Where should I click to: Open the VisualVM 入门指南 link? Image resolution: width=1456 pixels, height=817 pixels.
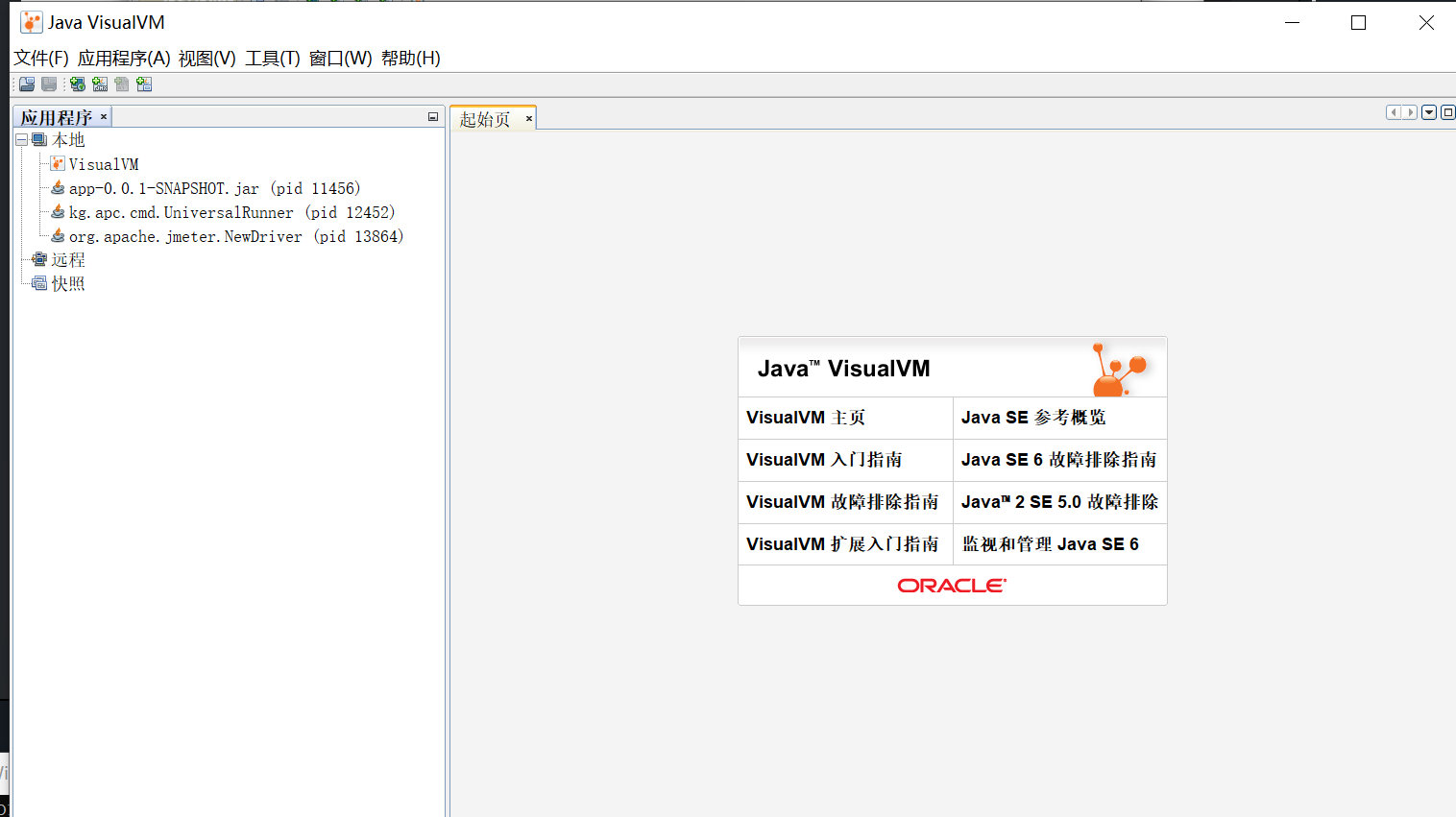(x=824, y=460)
